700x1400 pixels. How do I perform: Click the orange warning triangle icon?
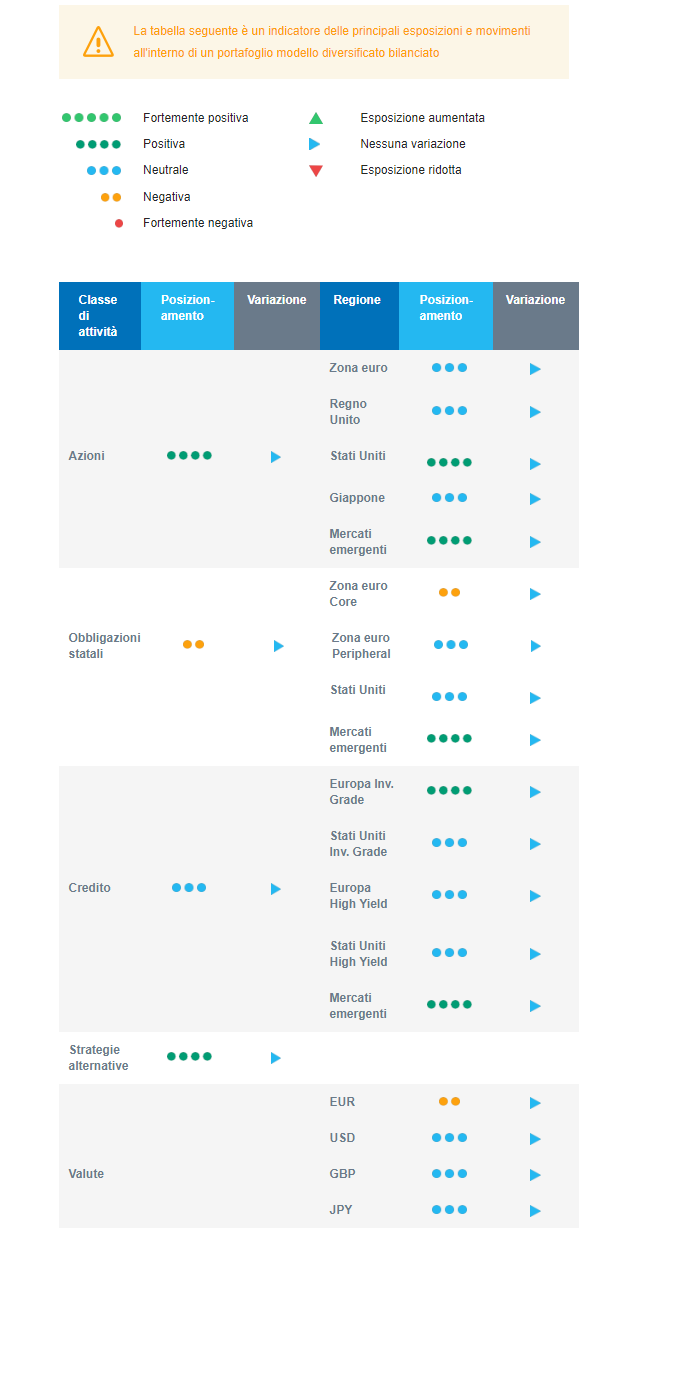click(98, 41)
